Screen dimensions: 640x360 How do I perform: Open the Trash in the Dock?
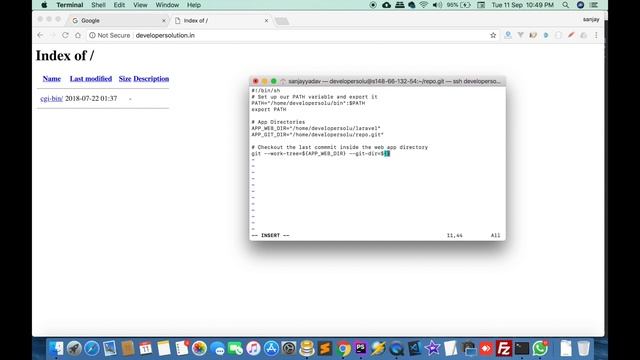click(584, 349)
